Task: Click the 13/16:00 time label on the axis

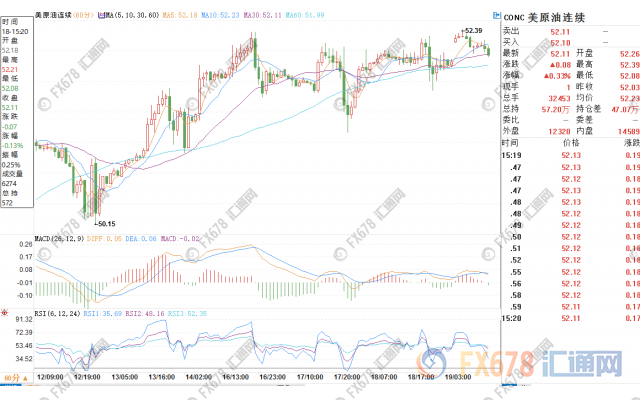Action: coord(161,377)
